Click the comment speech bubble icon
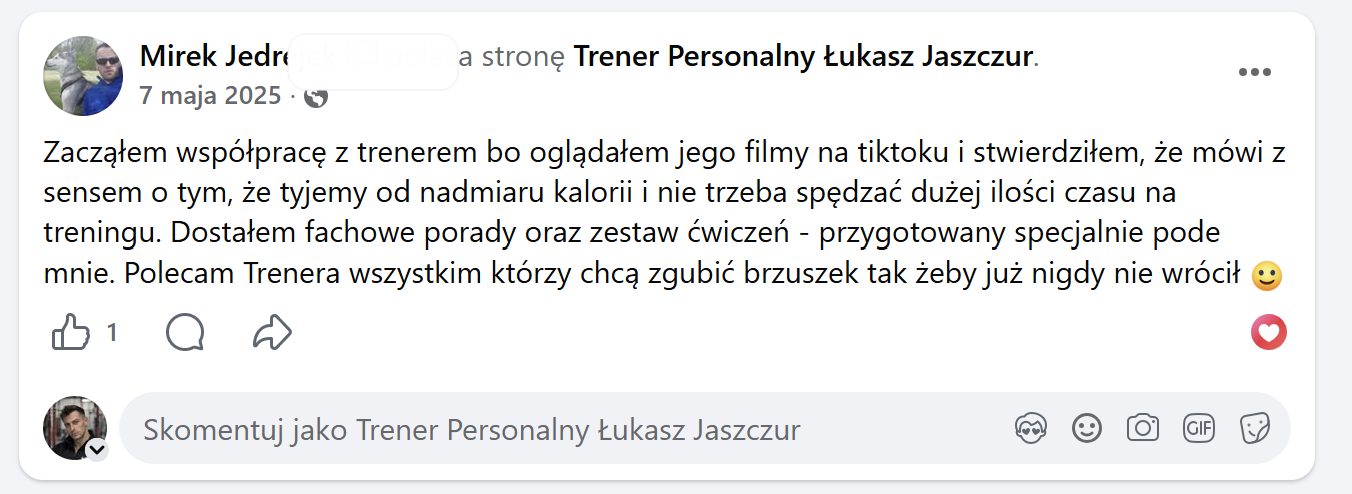This screenshot has width=1352, height=494. 186,332
